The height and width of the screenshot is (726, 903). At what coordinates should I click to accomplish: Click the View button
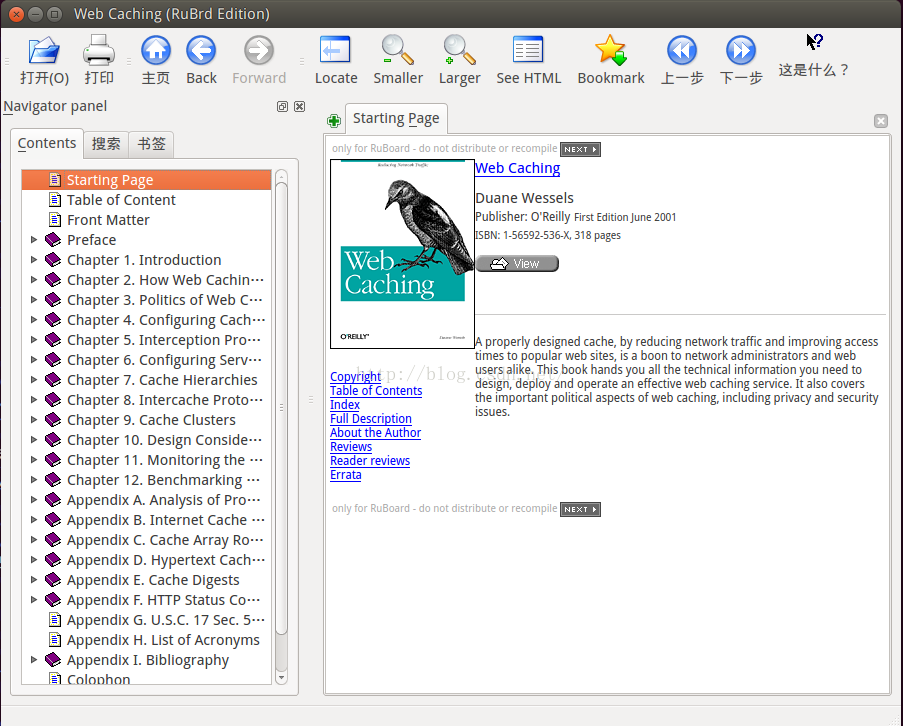click(x=517, y=264)
